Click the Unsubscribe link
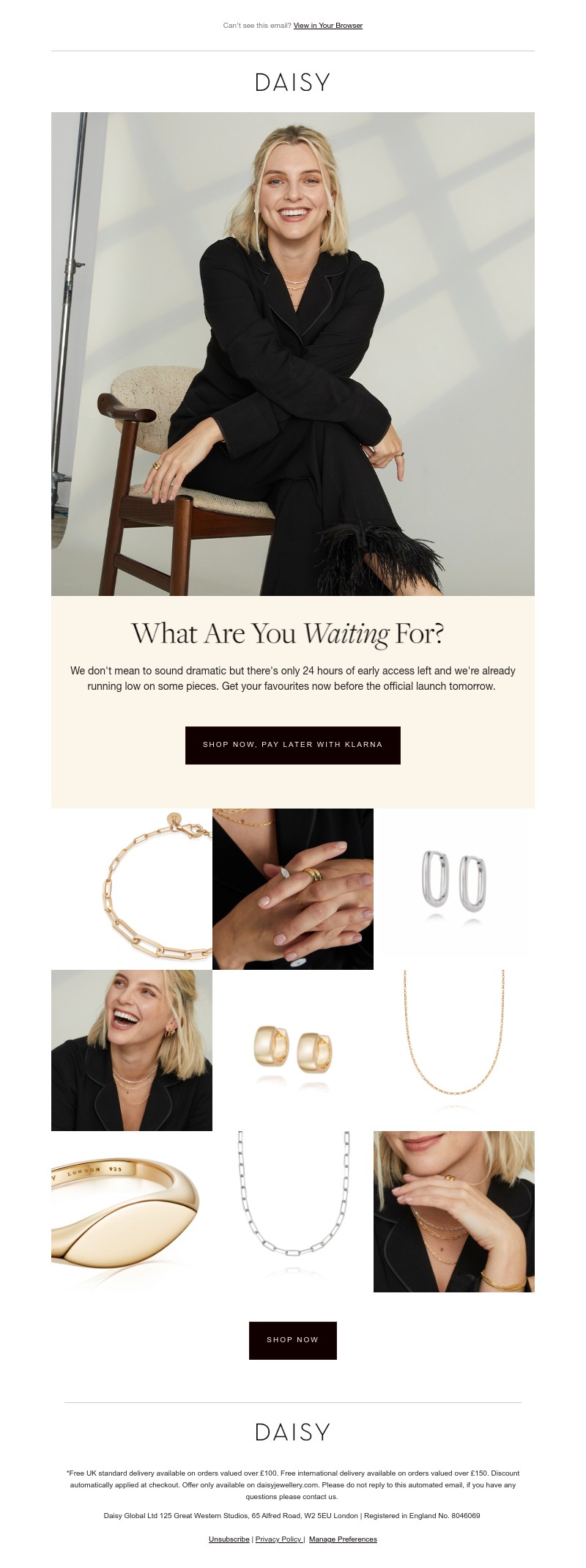Image resolution: width=586 pixels, height=1568 pixels. point(229,1539)
